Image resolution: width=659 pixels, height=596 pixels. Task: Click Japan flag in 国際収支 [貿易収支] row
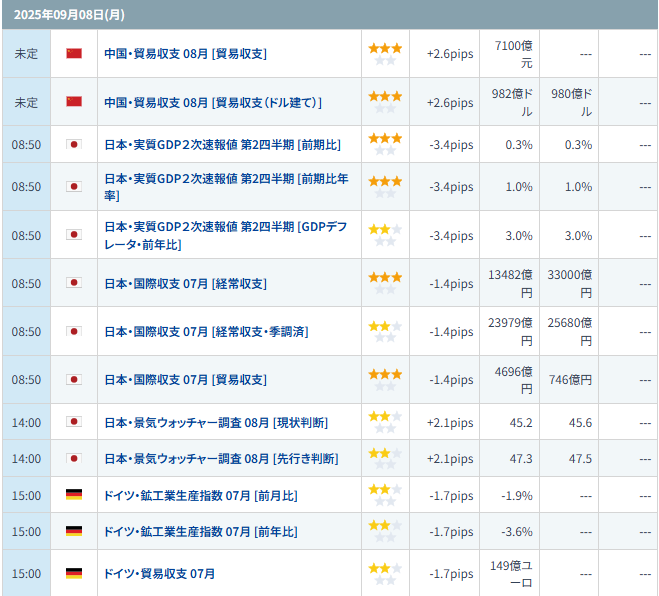coord(74,380)
